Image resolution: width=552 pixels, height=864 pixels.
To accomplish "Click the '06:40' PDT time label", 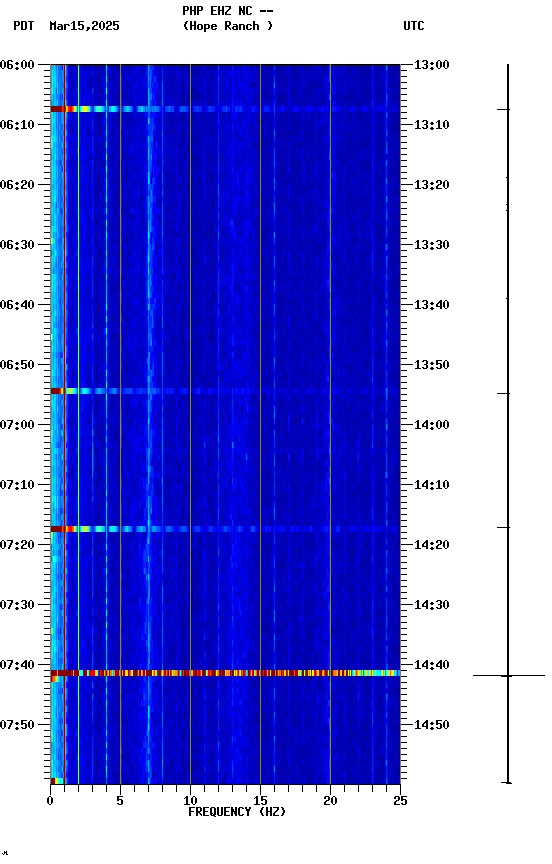I will click(x=17, y=305).
